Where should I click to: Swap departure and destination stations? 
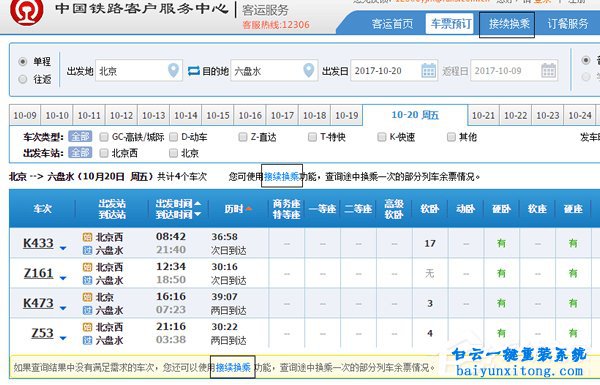coord(194,71)
